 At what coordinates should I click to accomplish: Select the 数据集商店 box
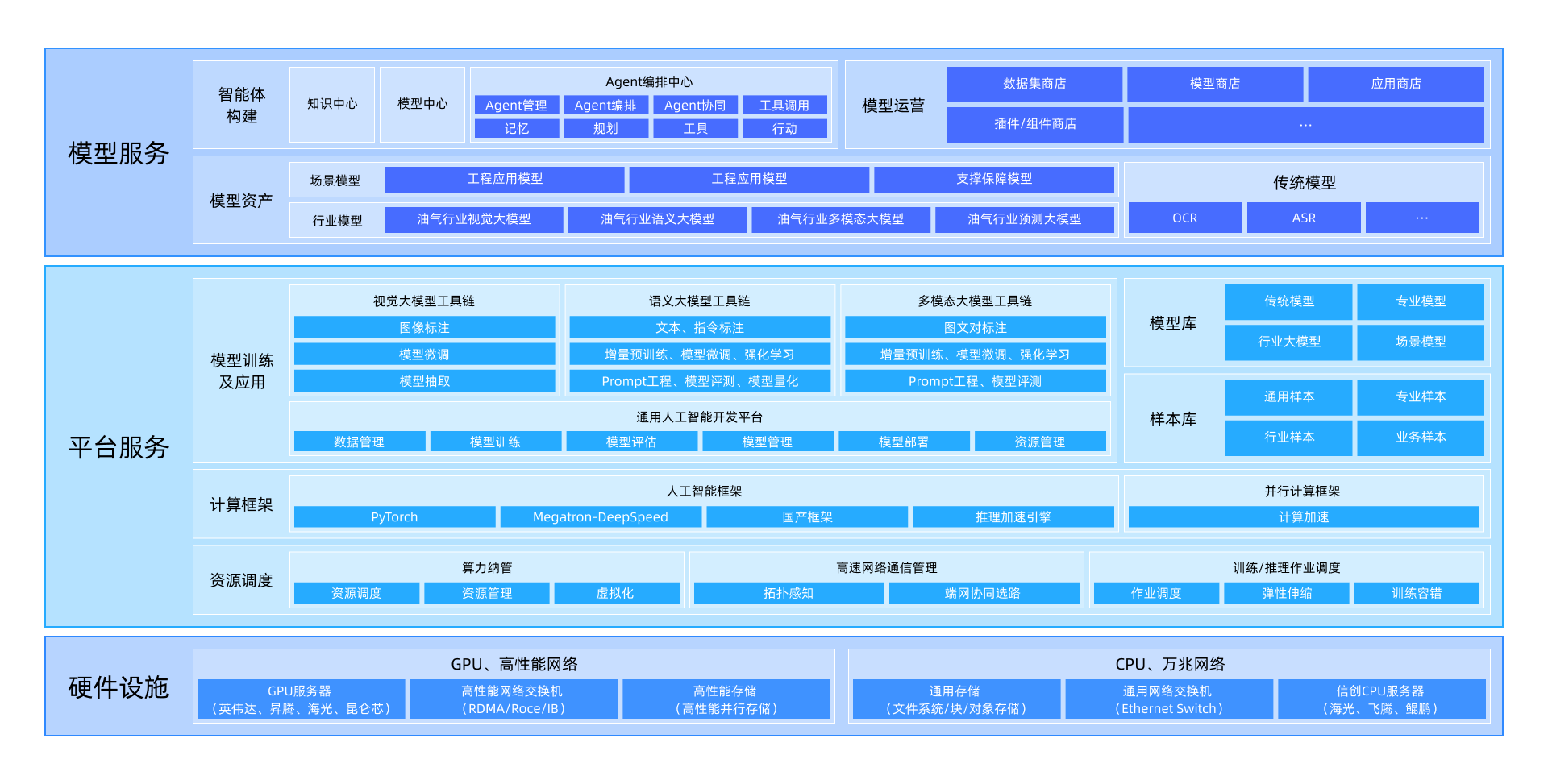pos(1034,84)
